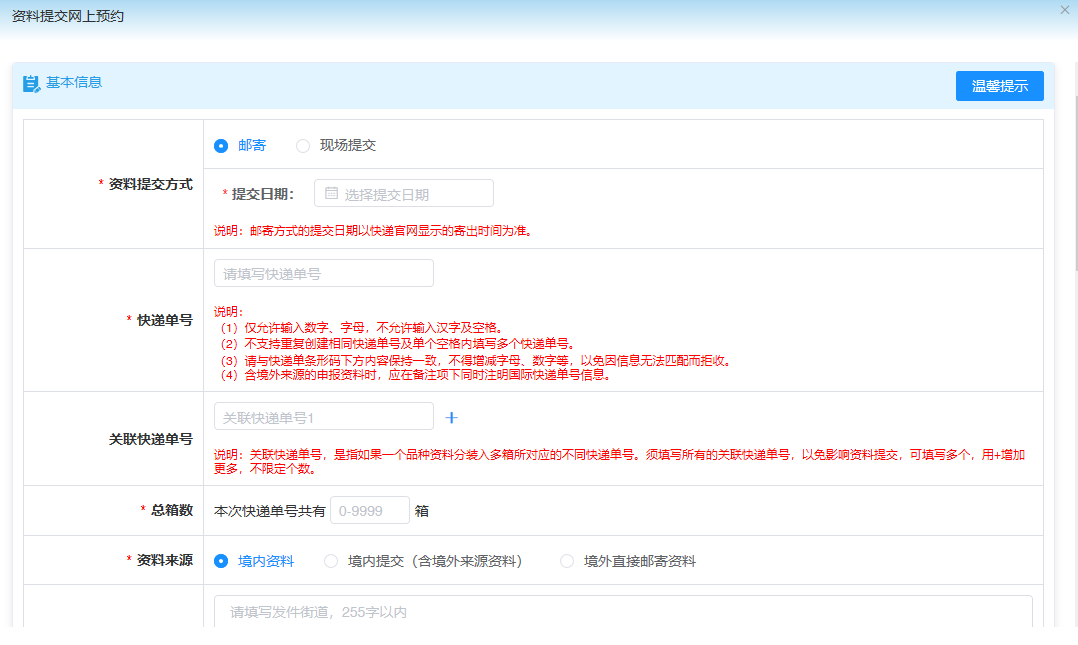Click the plus icon to add another 关联快递单号
Viewport: 1078px width, 645px height.
pos(451,416)
